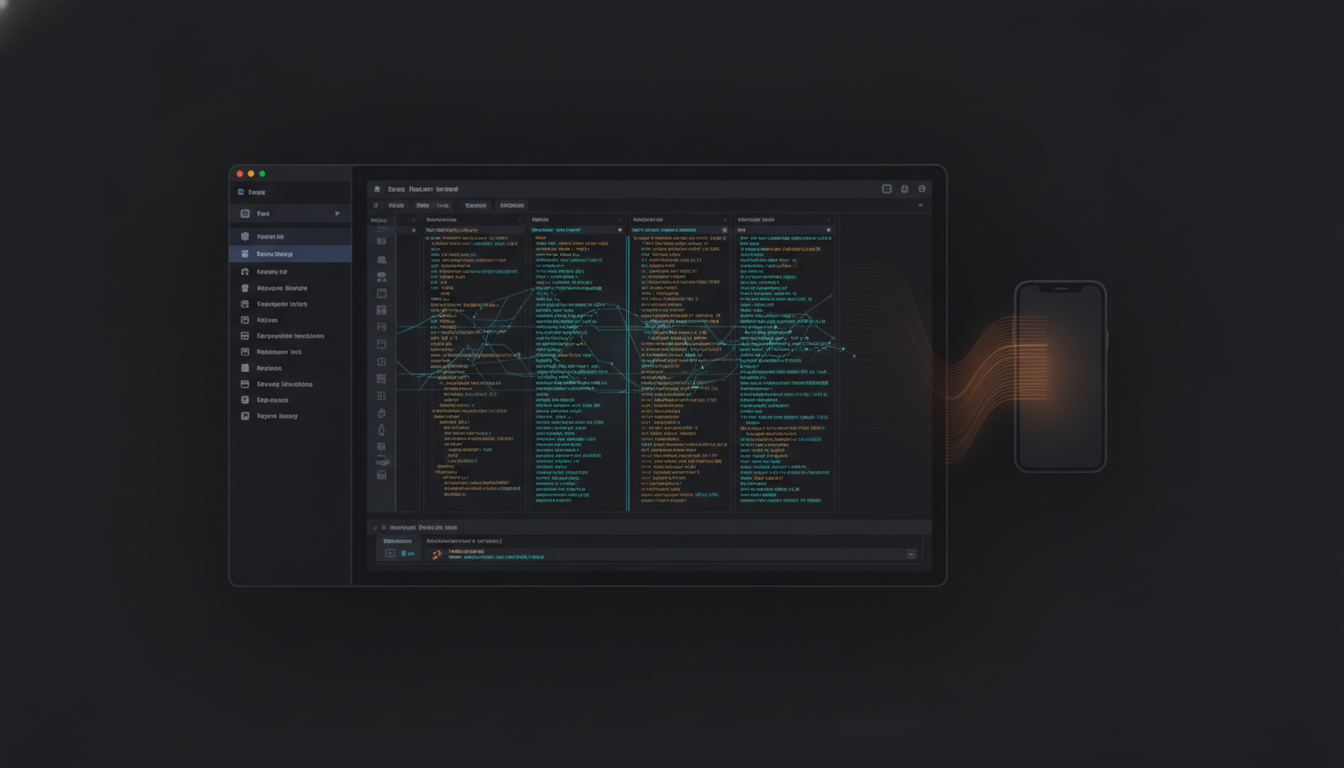Image resolution: width=1344 pixels, height=768 pixels.
Task: Click the grid layout icon in top-right toolbar
Action: pos(886,189)
